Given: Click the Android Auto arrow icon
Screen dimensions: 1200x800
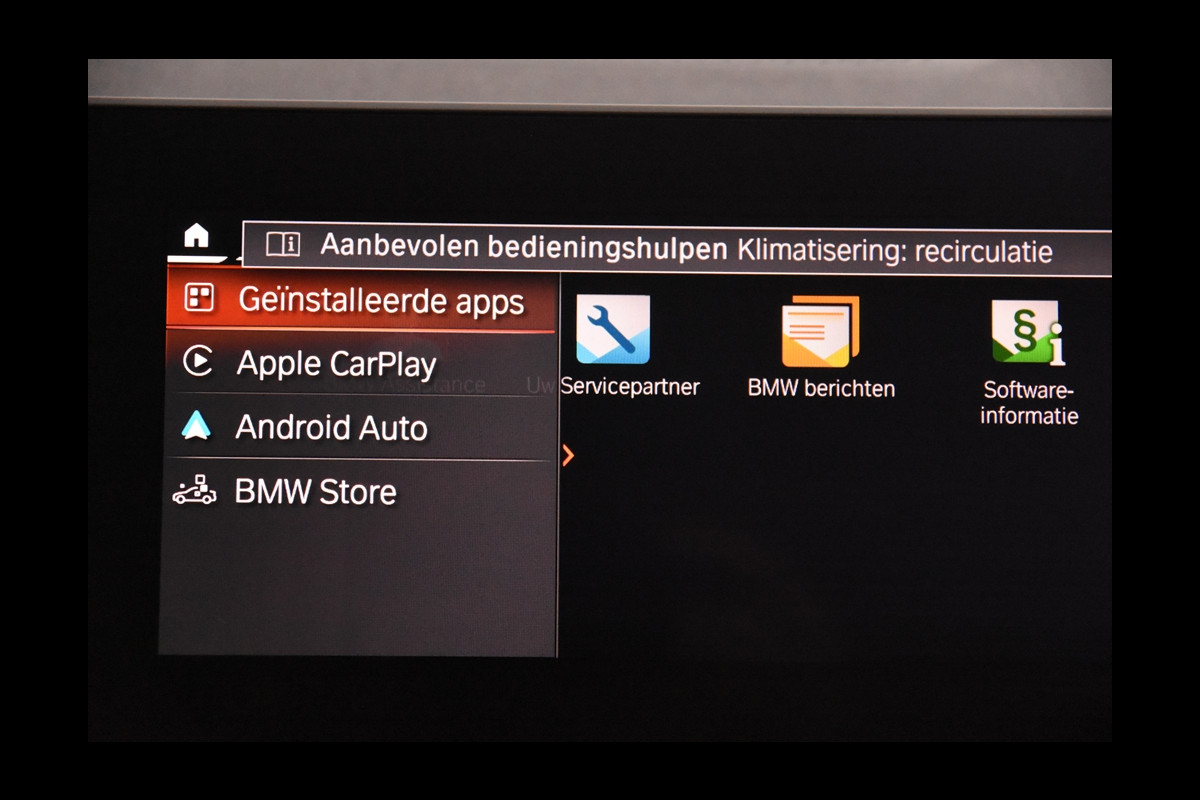Looking at the screenshot, I should click(196, 426).
